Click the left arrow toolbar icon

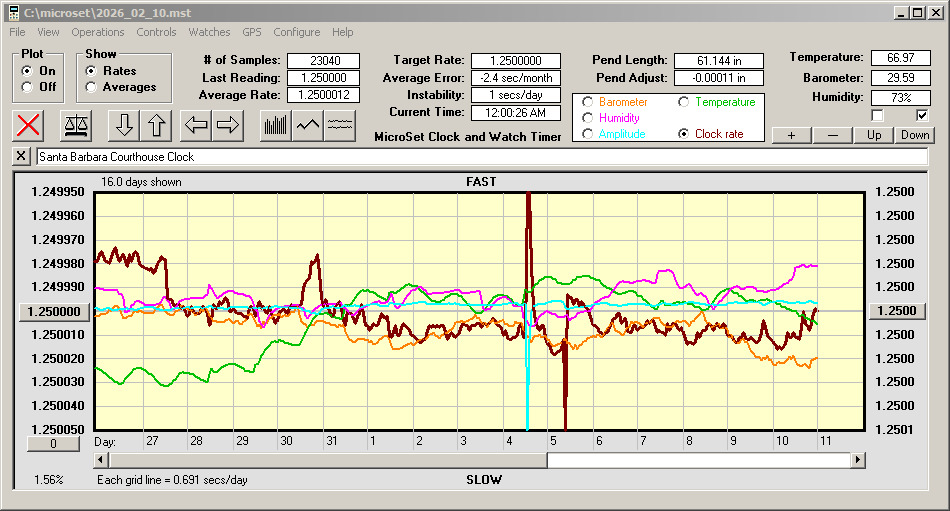tap(196, 125)
